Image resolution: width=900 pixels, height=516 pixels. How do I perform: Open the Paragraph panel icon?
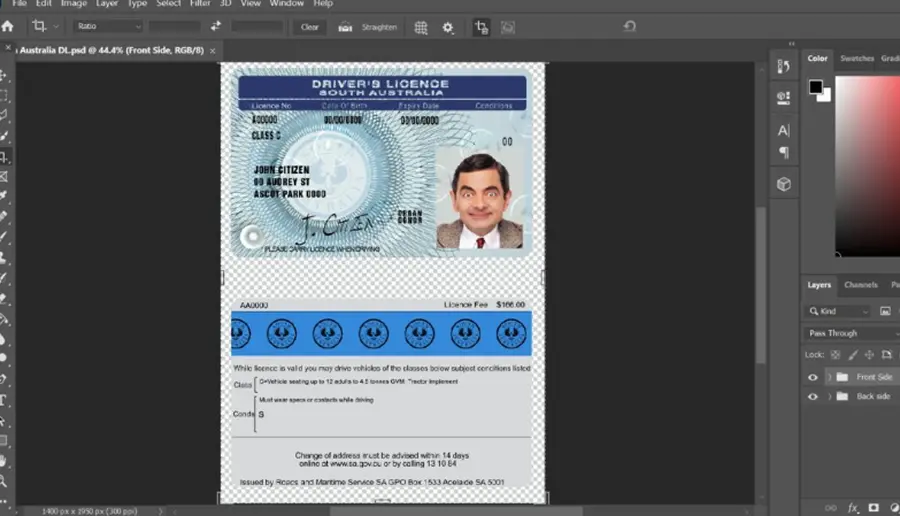click(783, 153)
